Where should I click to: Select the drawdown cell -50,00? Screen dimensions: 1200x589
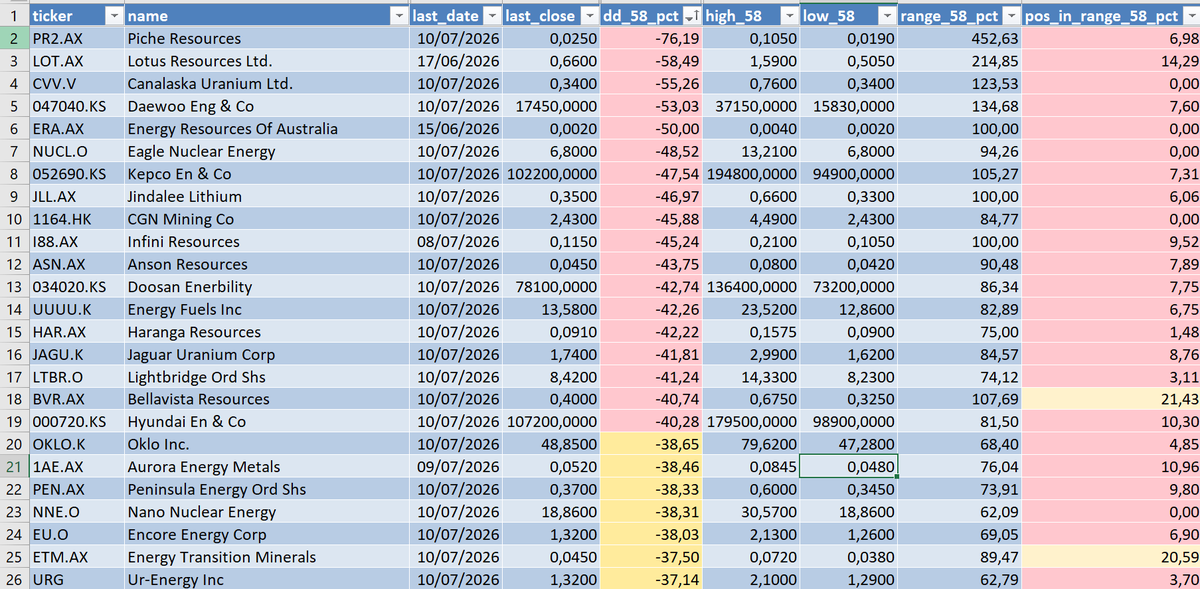point(651,129)
